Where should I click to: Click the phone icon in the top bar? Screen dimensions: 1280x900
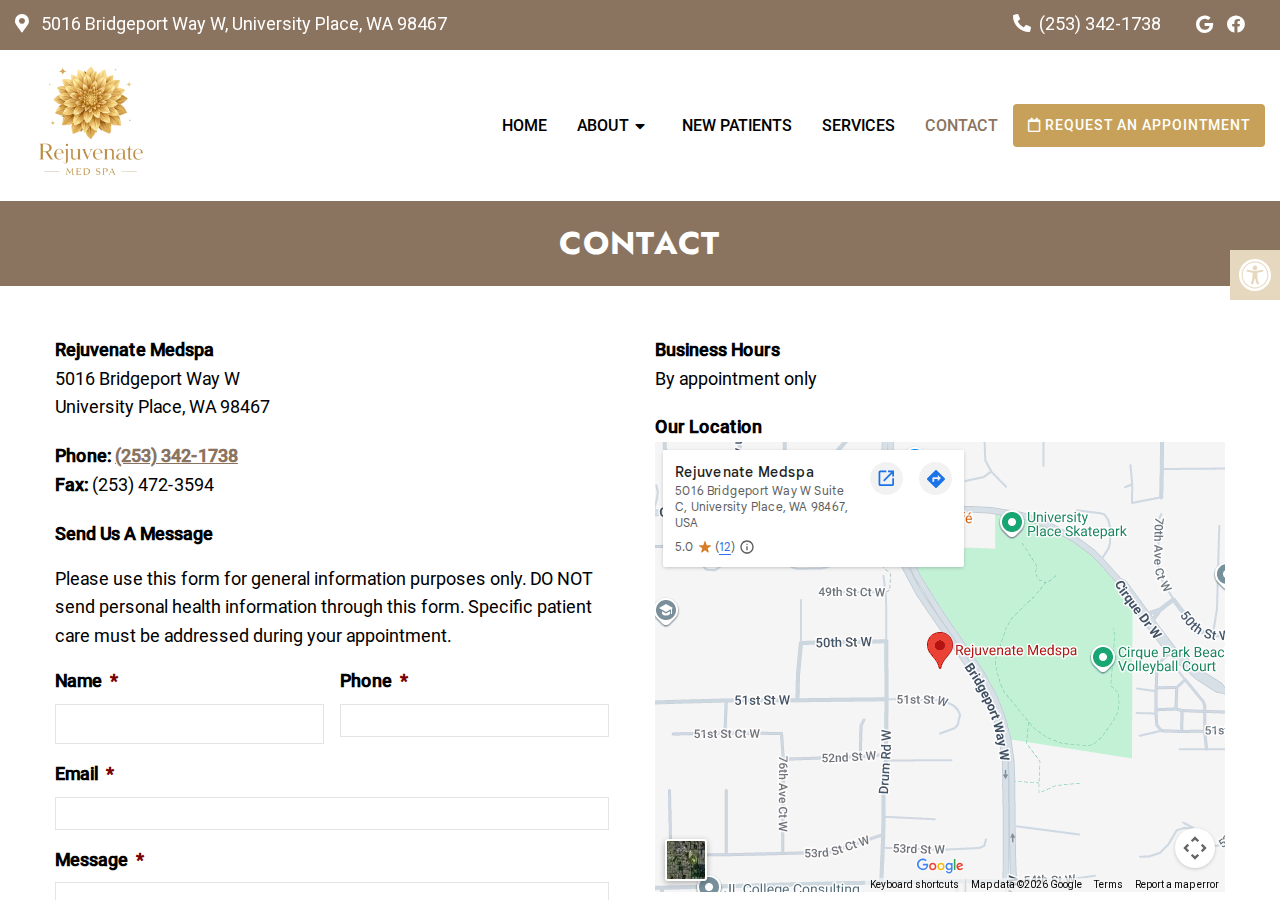tap(1022, 23)
